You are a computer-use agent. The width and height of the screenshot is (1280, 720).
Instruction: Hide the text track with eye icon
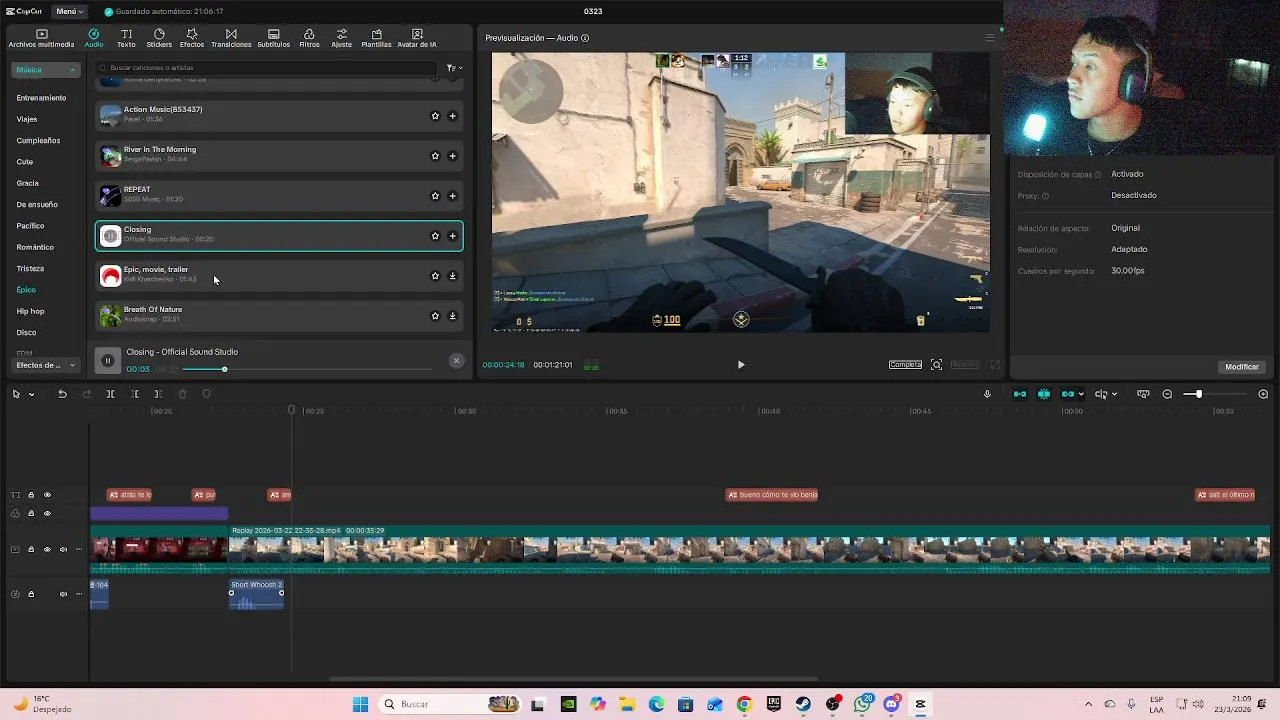pos(47,495)
